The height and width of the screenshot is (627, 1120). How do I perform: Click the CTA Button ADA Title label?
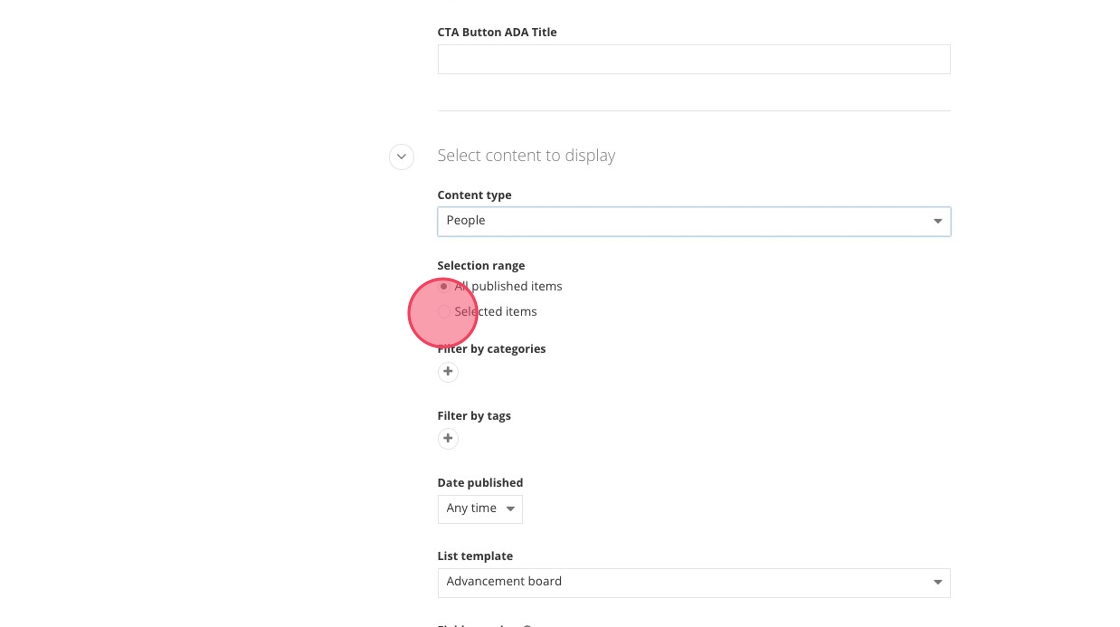(x=497, y=32)
